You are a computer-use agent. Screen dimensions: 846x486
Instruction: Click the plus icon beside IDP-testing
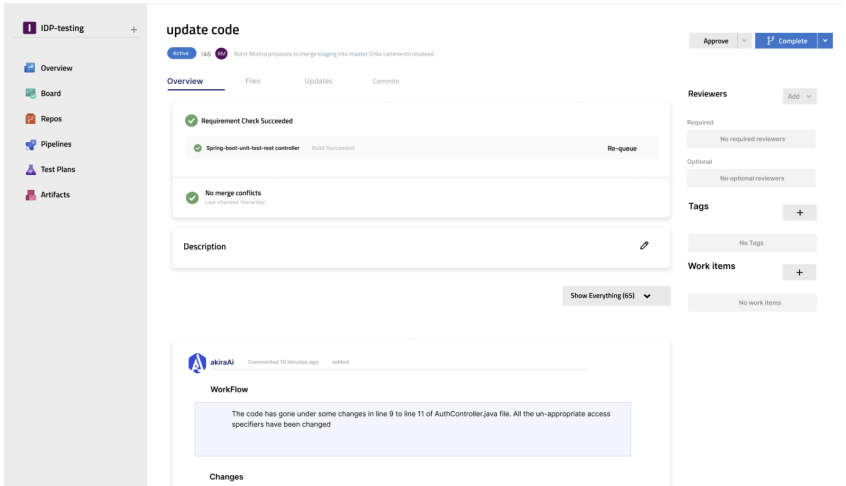[x=134, y=29]
